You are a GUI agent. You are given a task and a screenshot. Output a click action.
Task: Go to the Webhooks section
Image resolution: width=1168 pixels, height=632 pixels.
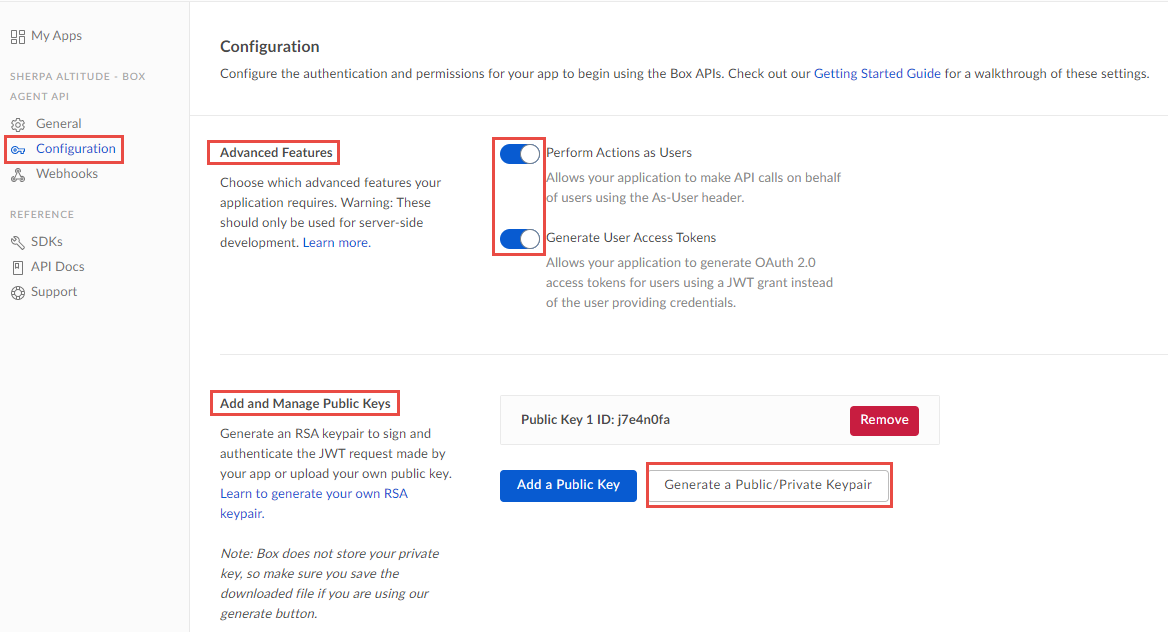67,174
